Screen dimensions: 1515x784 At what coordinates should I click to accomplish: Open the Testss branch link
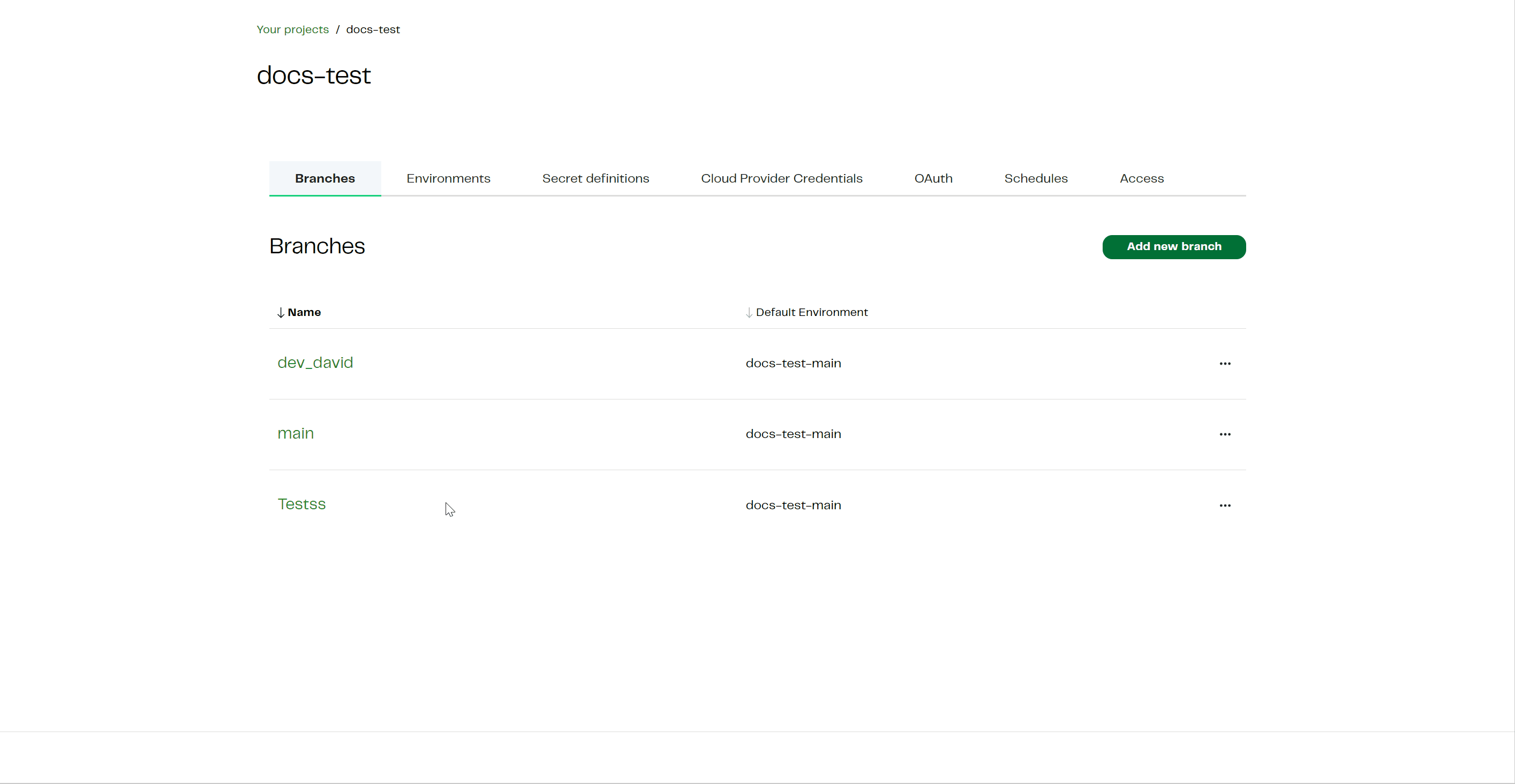[302, 504]
